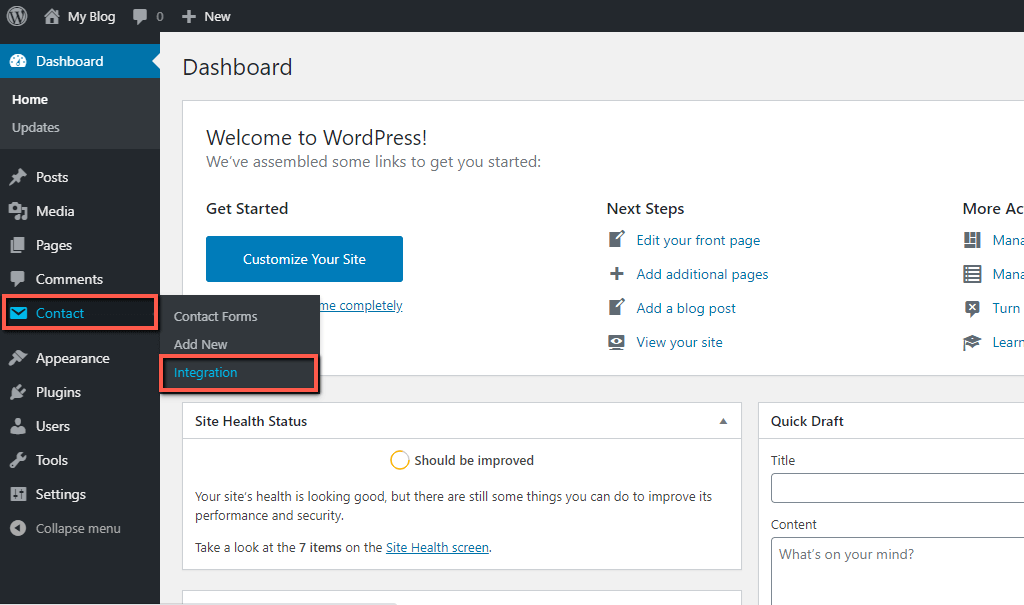Click the comments bubble icon in admin bar
The height and width of the screenshot is (605, 1024).
140,16
